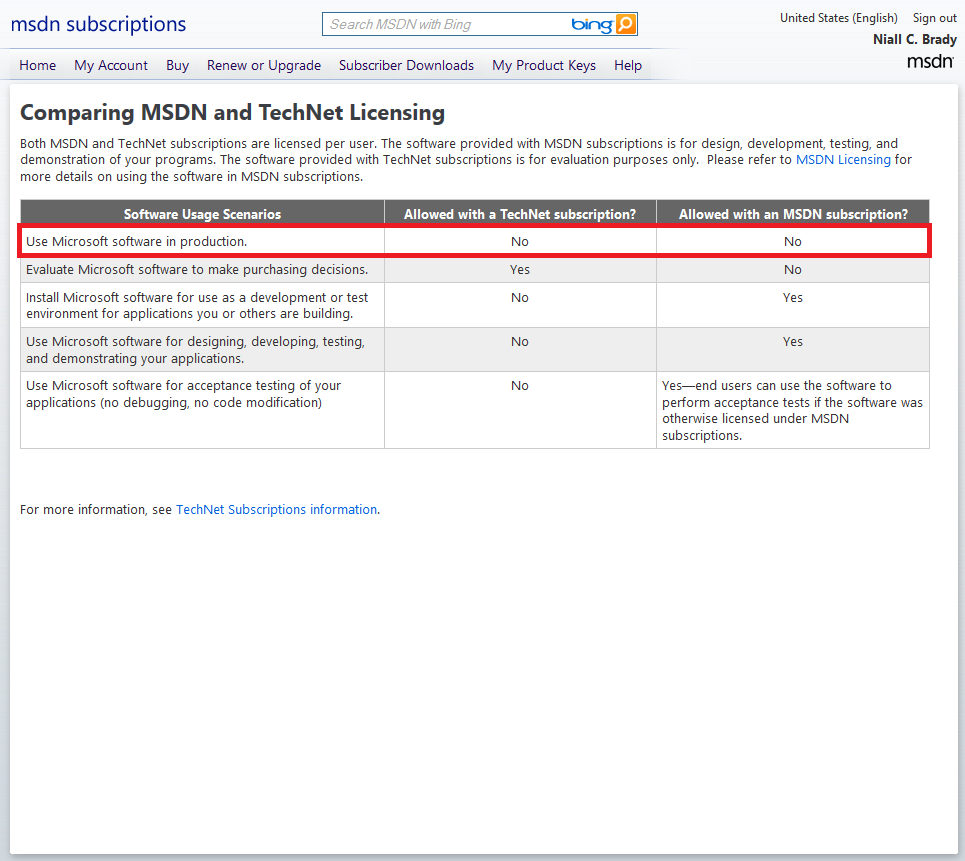Click the 'Use Microsoft software for designing, developing' cell
Screen dimensions: 965x861
click(202, 350)
